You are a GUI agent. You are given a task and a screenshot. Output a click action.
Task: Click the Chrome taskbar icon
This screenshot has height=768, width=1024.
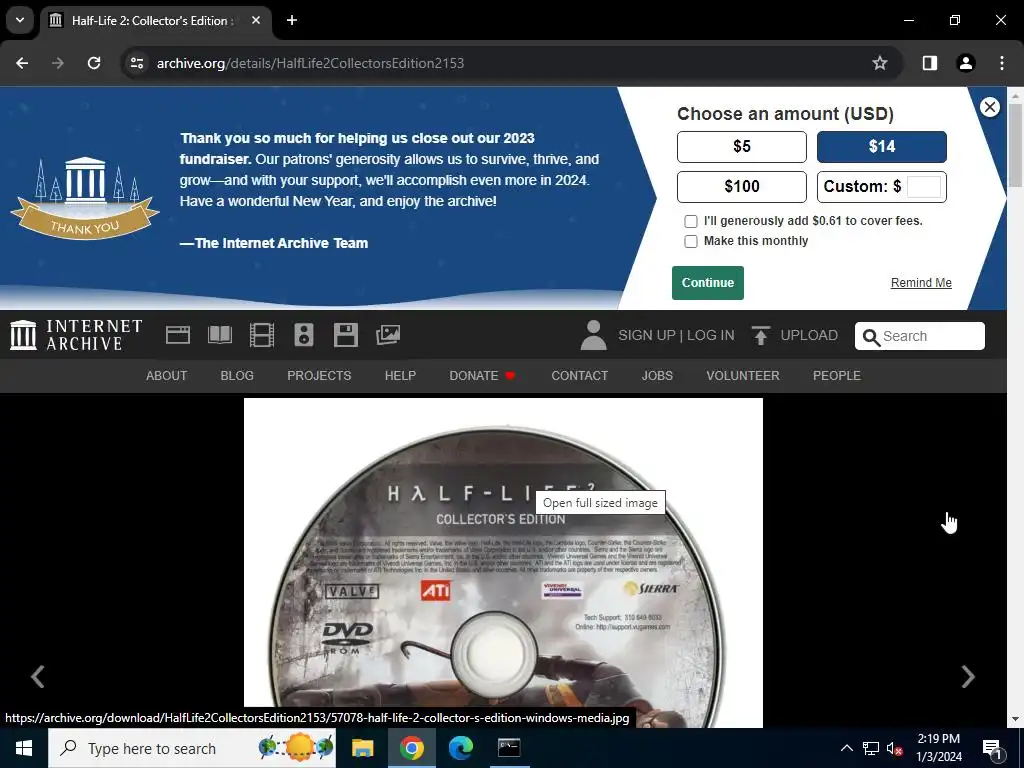coord(411,748)
